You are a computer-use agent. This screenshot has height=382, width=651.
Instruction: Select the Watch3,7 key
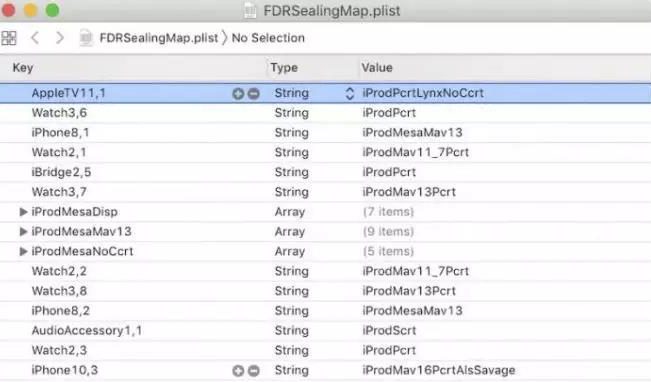59,192
